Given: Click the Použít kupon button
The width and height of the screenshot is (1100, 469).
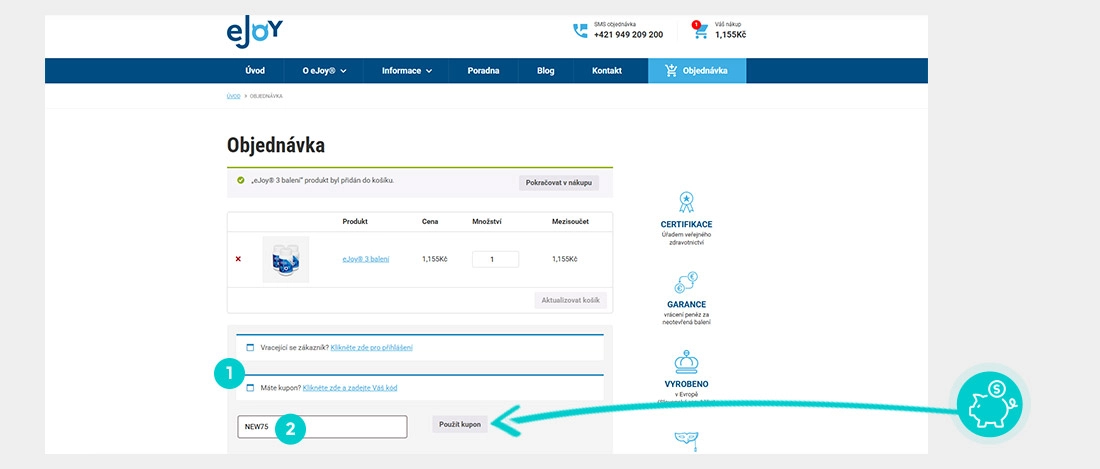Looking at the screenshot, I should pos(460,425).
